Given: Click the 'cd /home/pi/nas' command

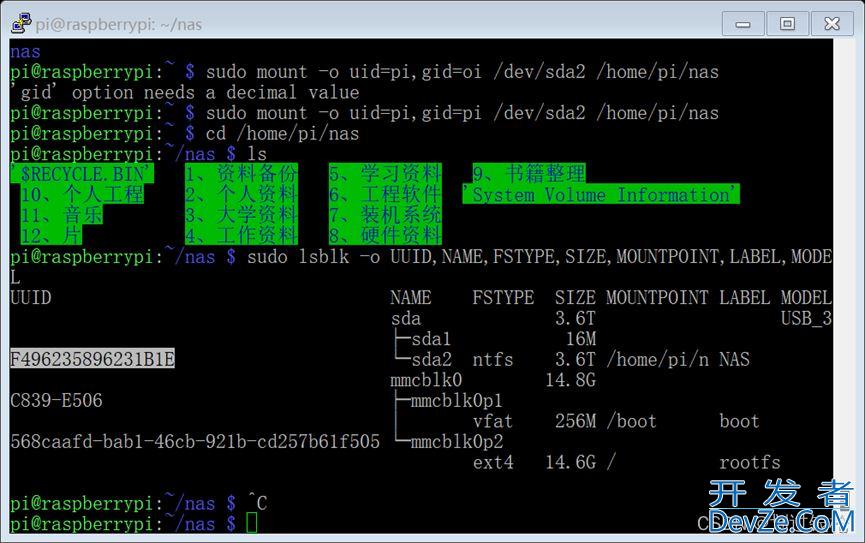Looking at the screenshot, I should click(282, 133).
